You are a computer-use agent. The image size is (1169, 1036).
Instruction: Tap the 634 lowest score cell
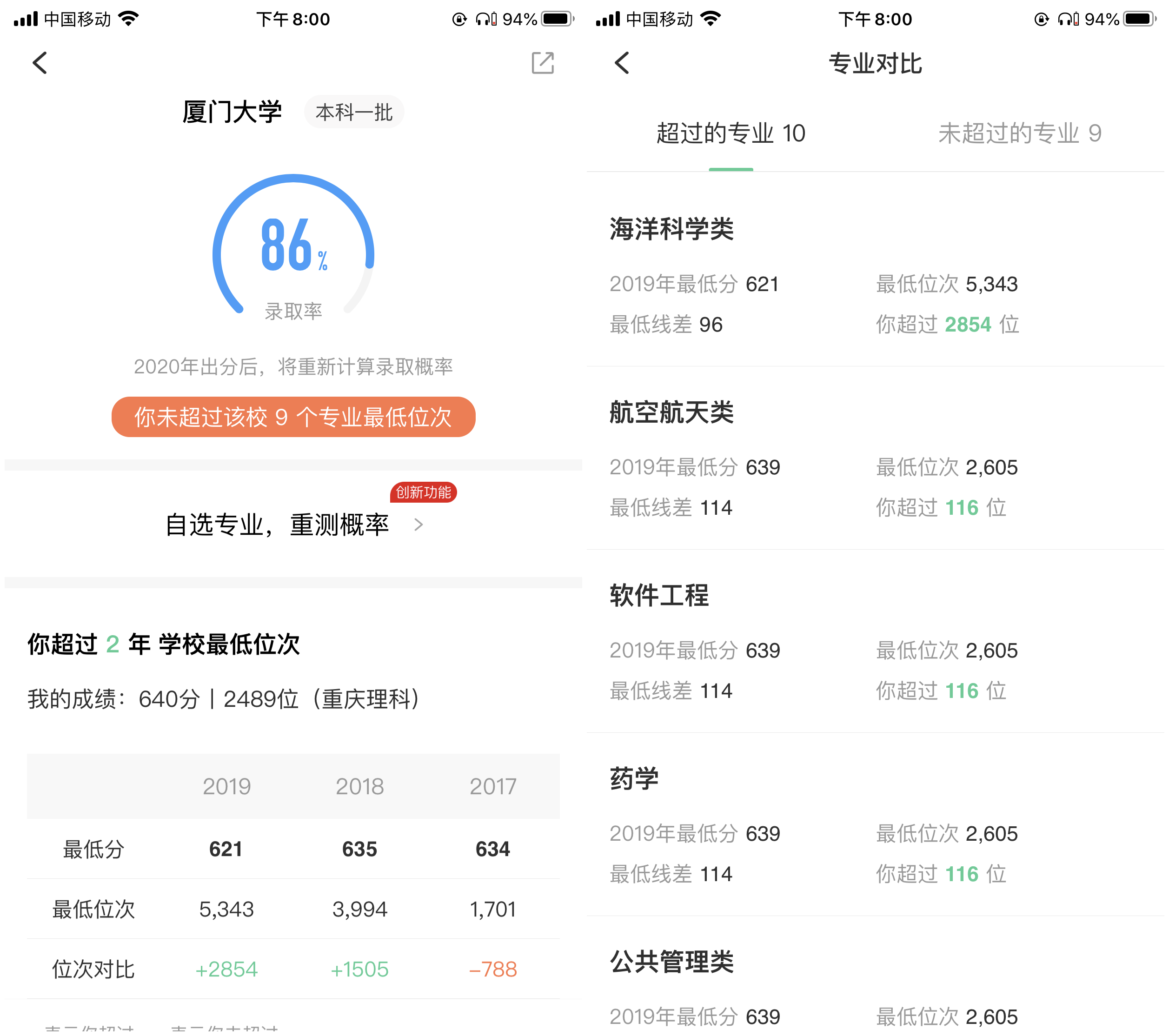pos(493,849)
